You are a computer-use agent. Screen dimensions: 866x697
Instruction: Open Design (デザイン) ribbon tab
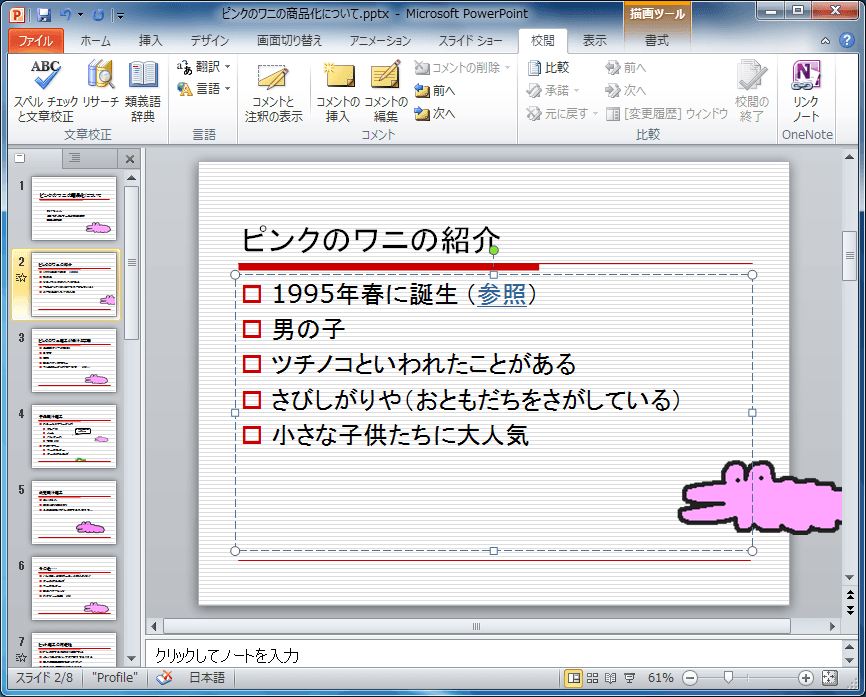point(209,40)
